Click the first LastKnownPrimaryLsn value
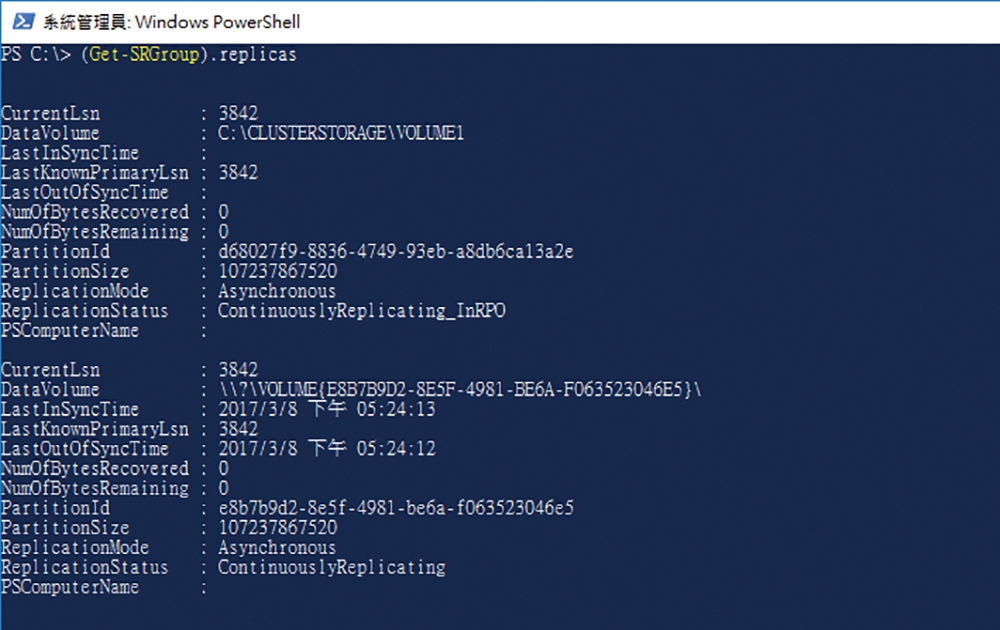 pos(239,172)
